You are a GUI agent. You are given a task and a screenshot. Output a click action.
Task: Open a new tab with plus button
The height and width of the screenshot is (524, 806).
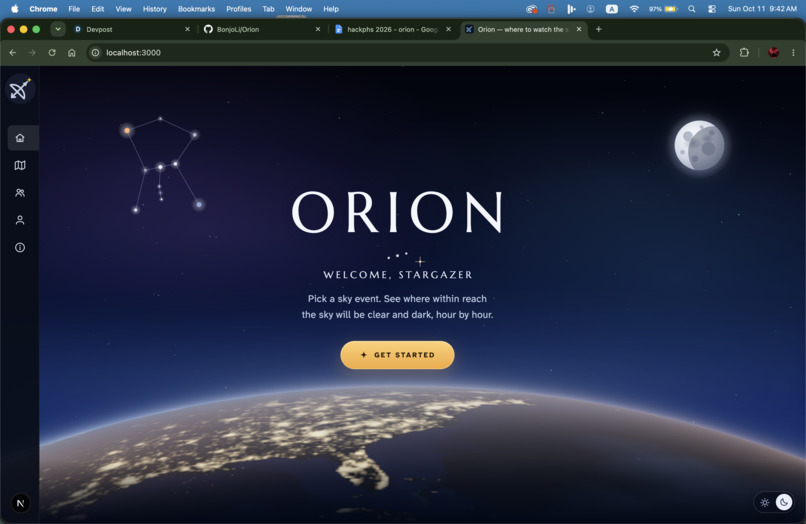click(x=598, y=29)
